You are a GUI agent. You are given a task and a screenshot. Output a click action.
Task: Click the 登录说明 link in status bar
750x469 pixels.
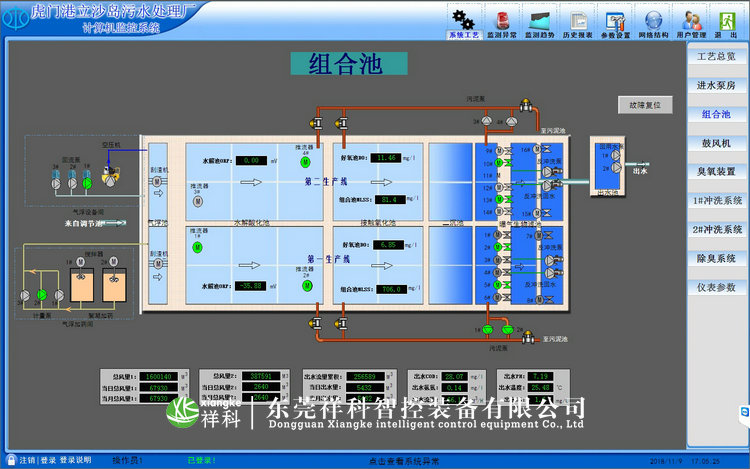[75, 460]
